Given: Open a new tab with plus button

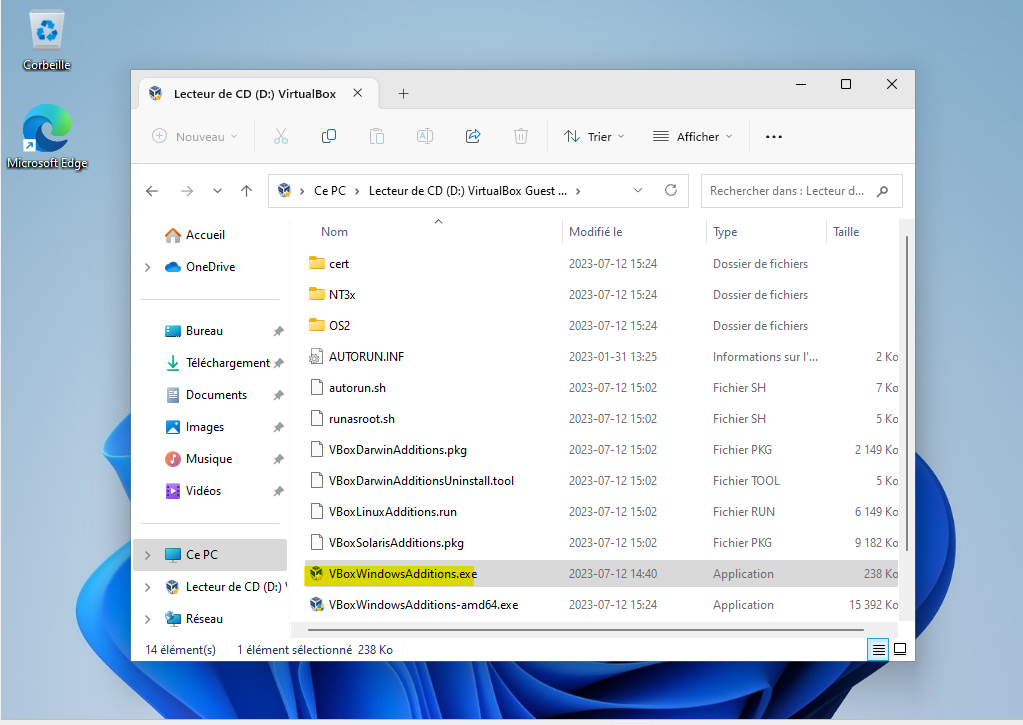Looking at the screenshot, I should (x=404, y=93).
